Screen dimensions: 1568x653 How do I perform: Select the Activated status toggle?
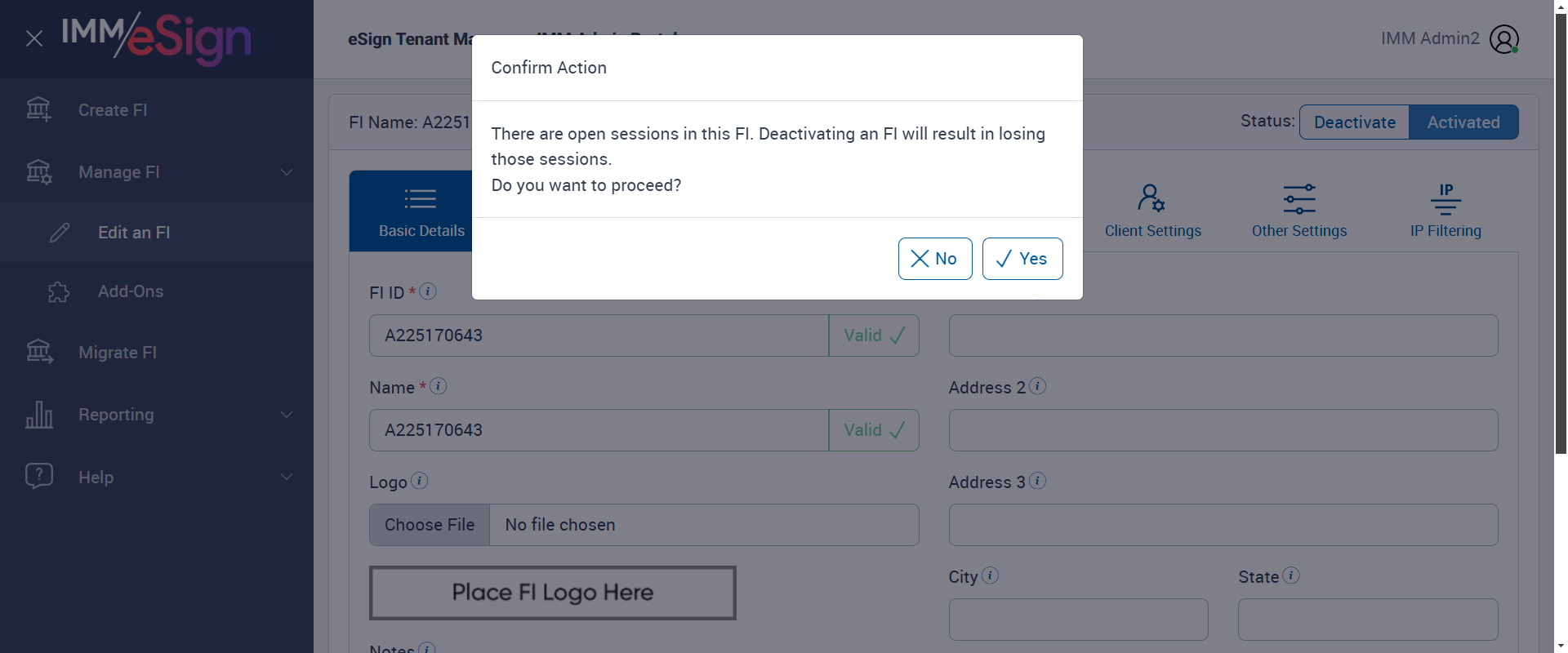1463,122
